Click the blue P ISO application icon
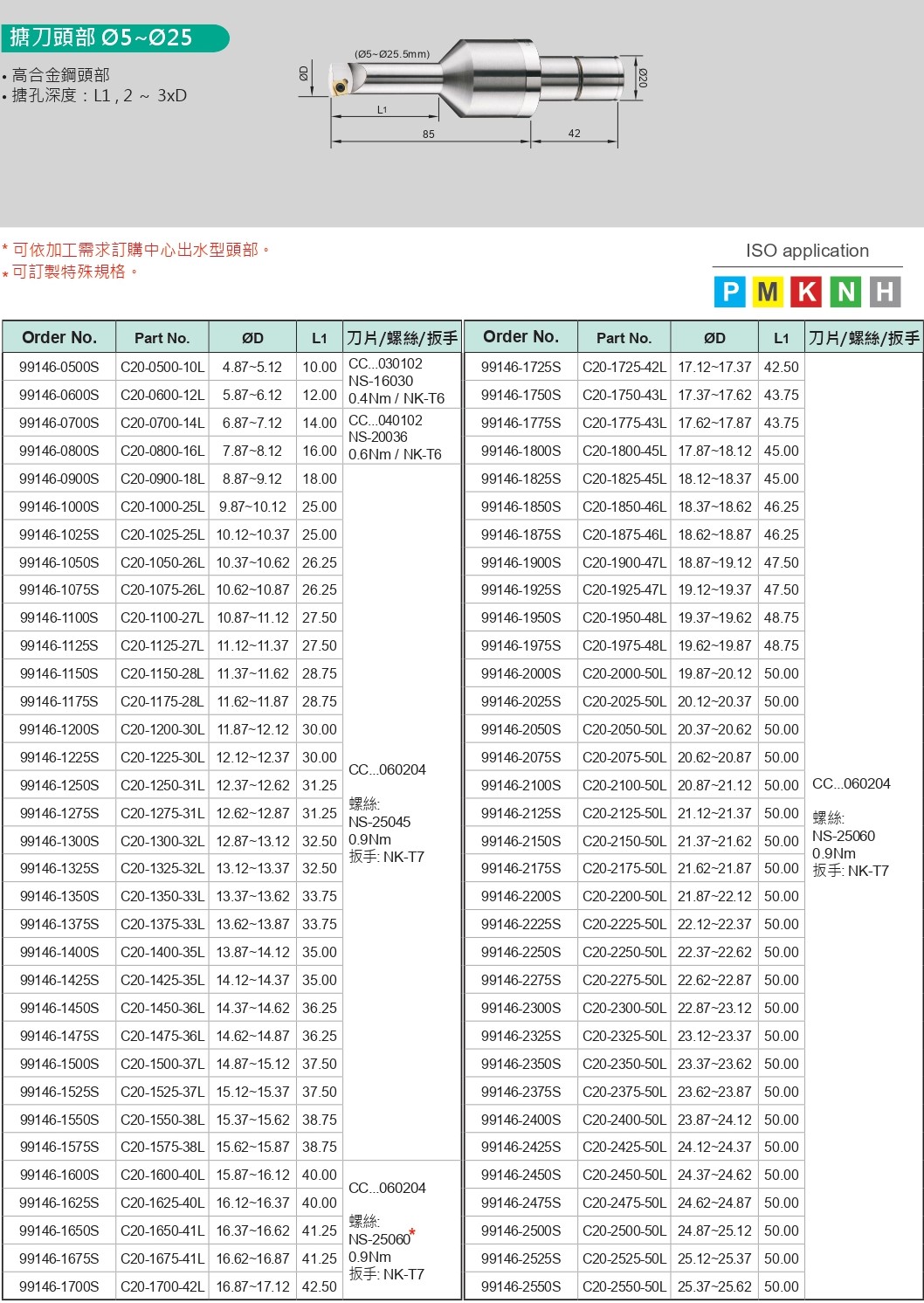 [x=730, y=292]
